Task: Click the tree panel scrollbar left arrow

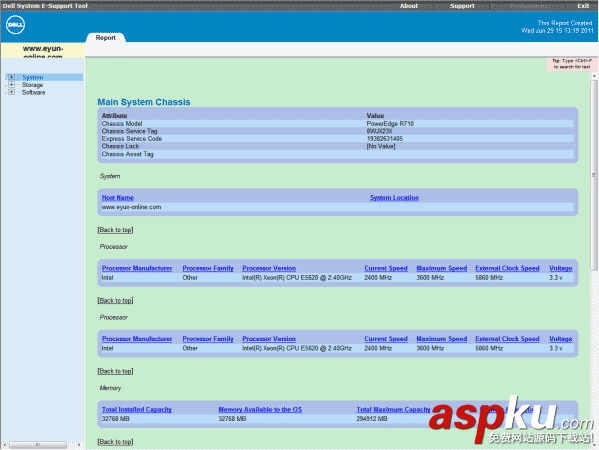Action: point(5,445)
